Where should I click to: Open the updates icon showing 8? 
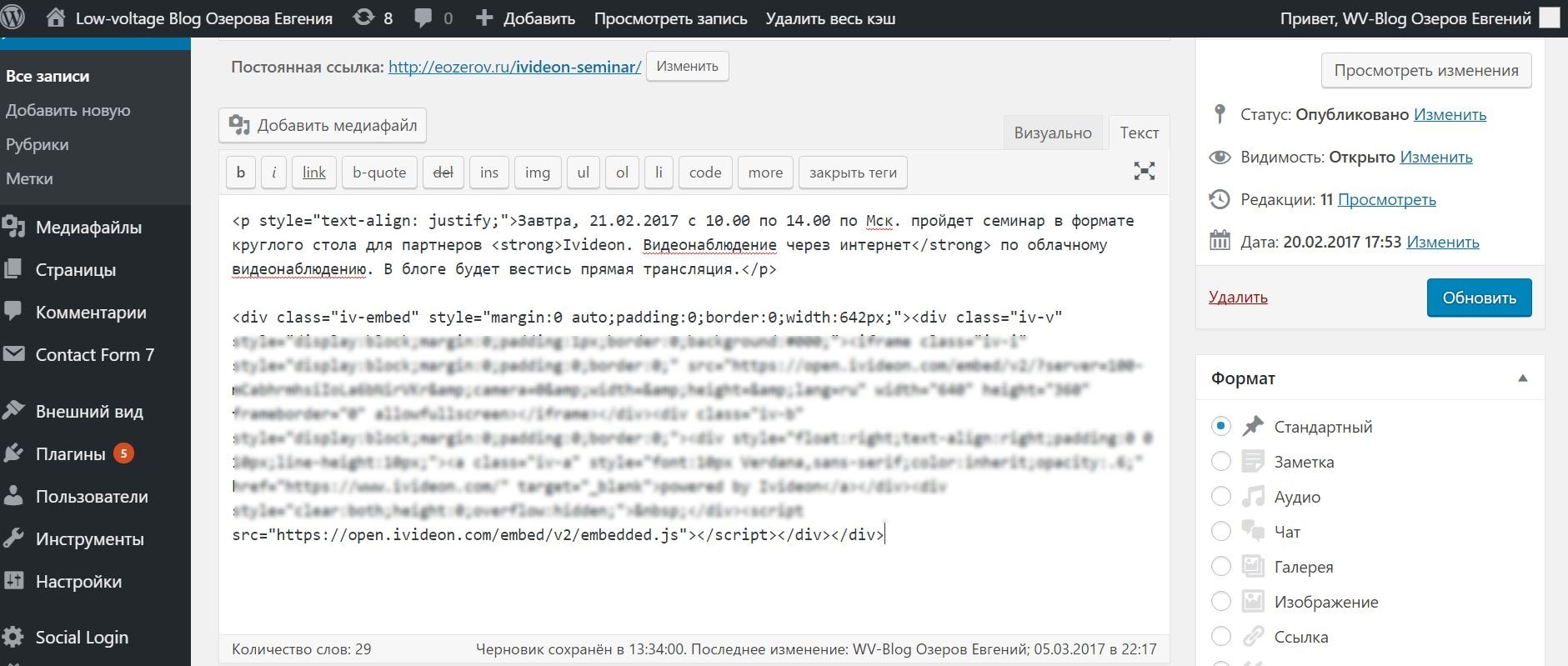tap(363, 18)
